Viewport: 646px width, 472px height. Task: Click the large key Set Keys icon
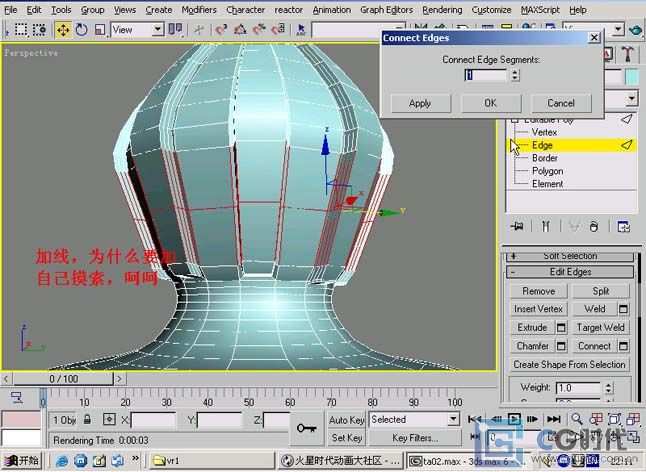[309, 428]
